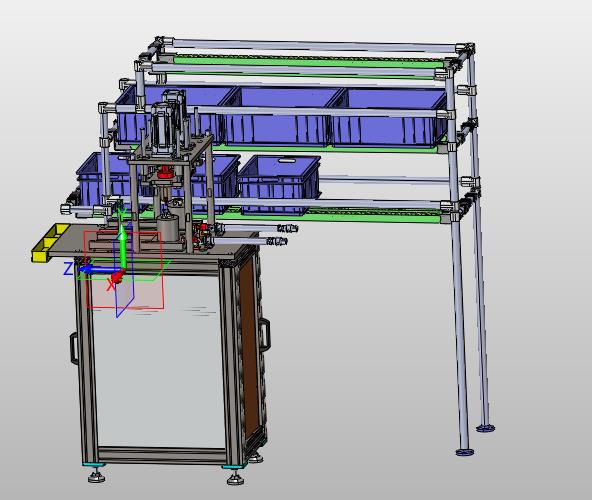Select the front-left leveling foot of the cabinet
The image size is (592, 500).
[97, 476]
